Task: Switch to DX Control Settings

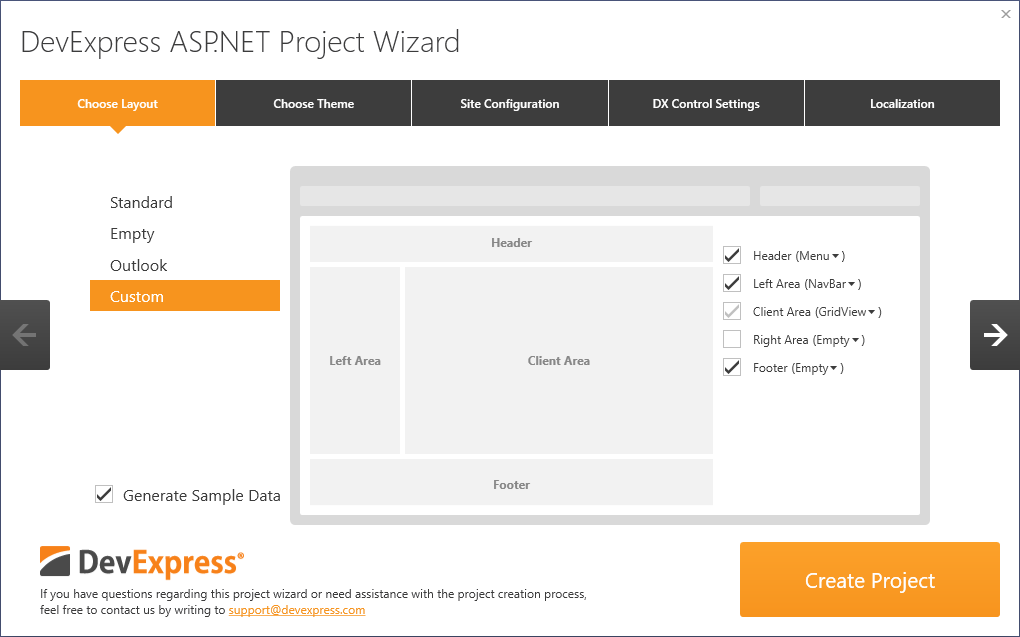Action: pyautogui.click(x=706, y=103)
